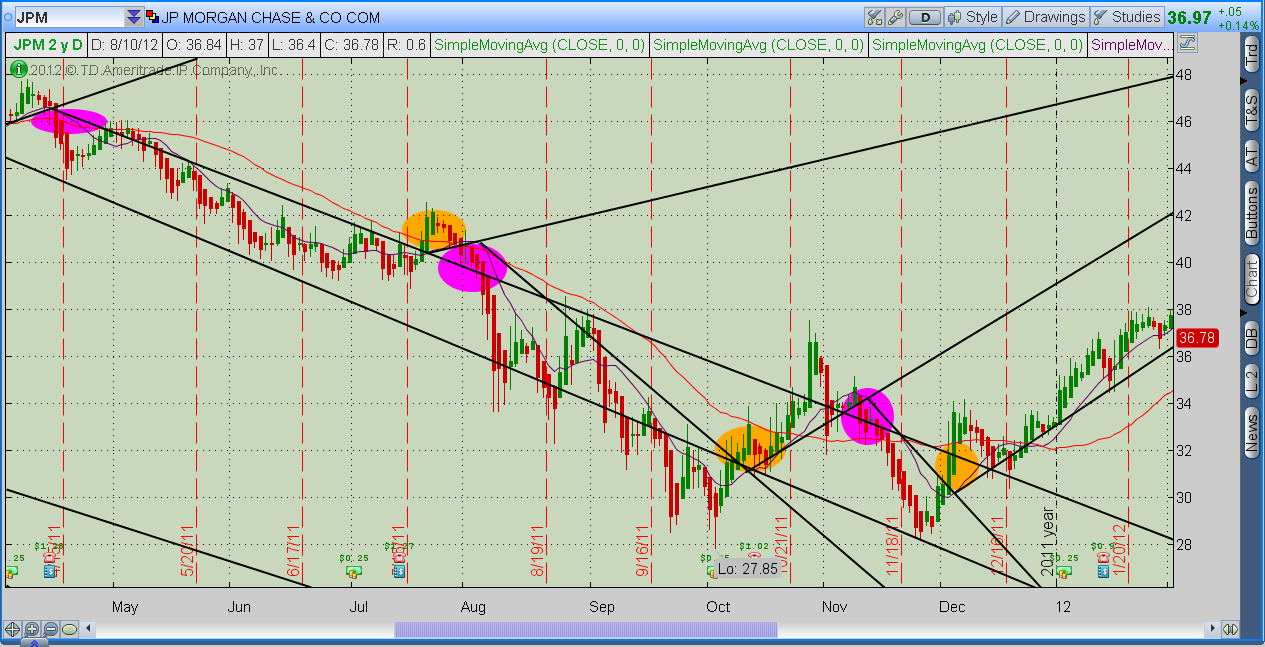The image size is (1265, 647).
Task: Open the DB sidebar tab
Action: 1251,339
